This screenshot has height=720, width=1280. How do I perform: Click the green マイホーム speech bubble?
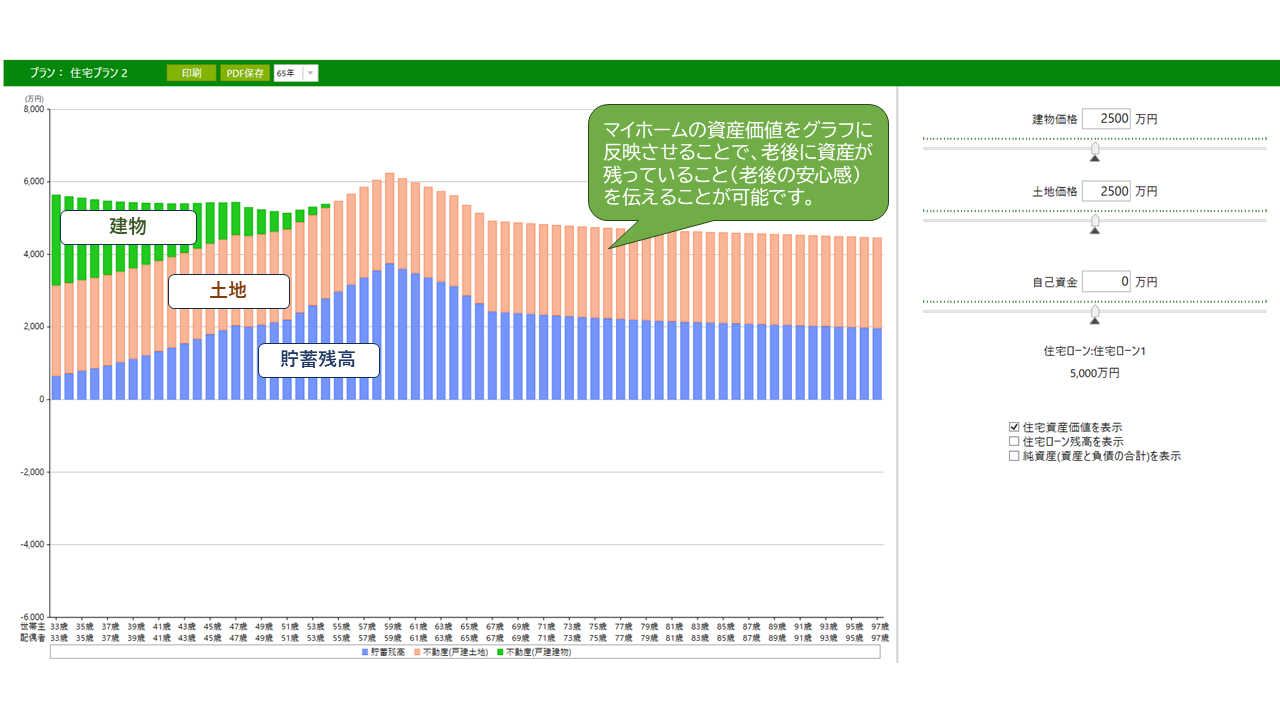(738, 164)
